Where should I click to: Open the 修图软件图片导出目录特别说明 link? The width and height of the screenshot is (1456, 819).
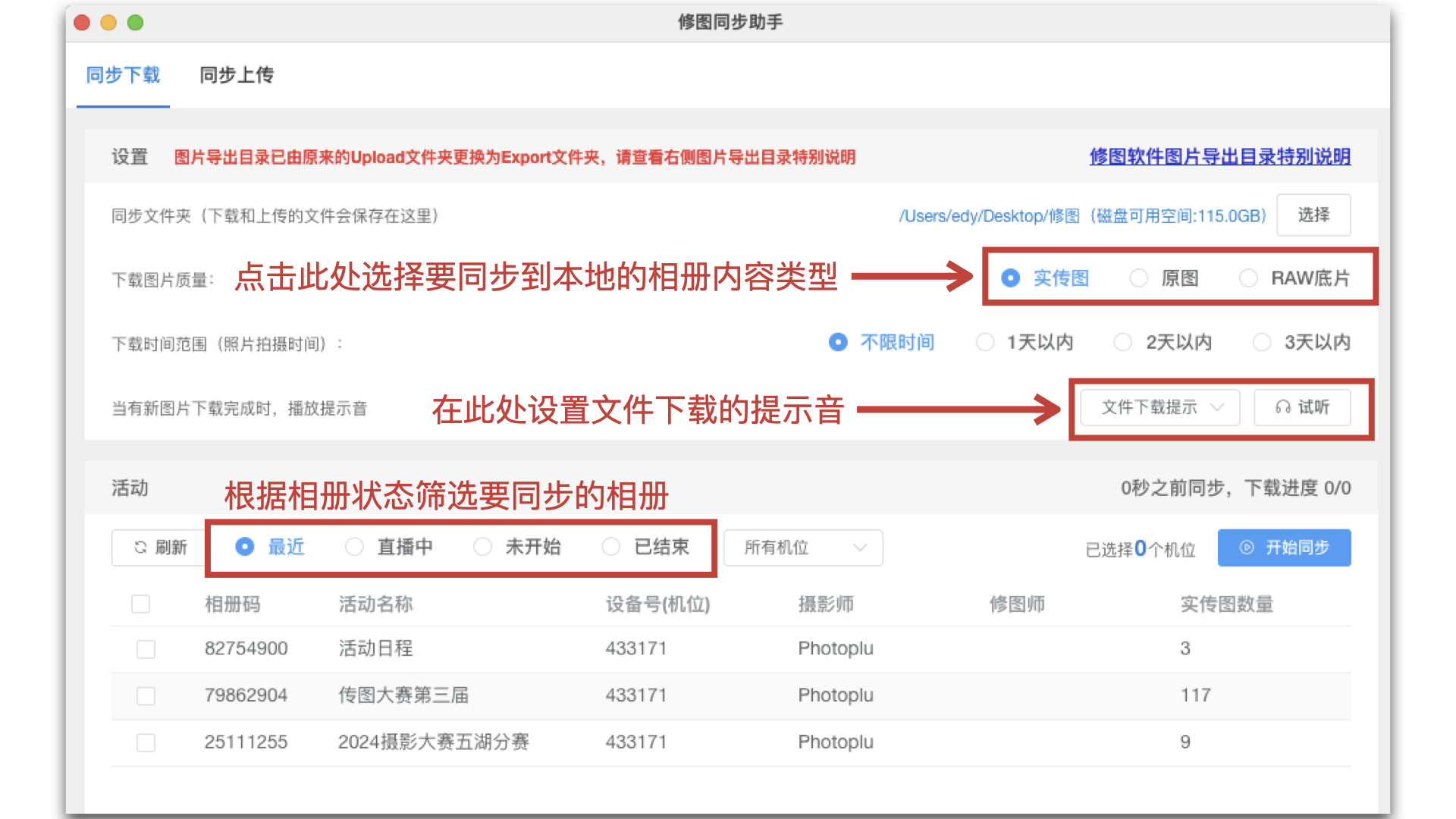pos(1219,157)
